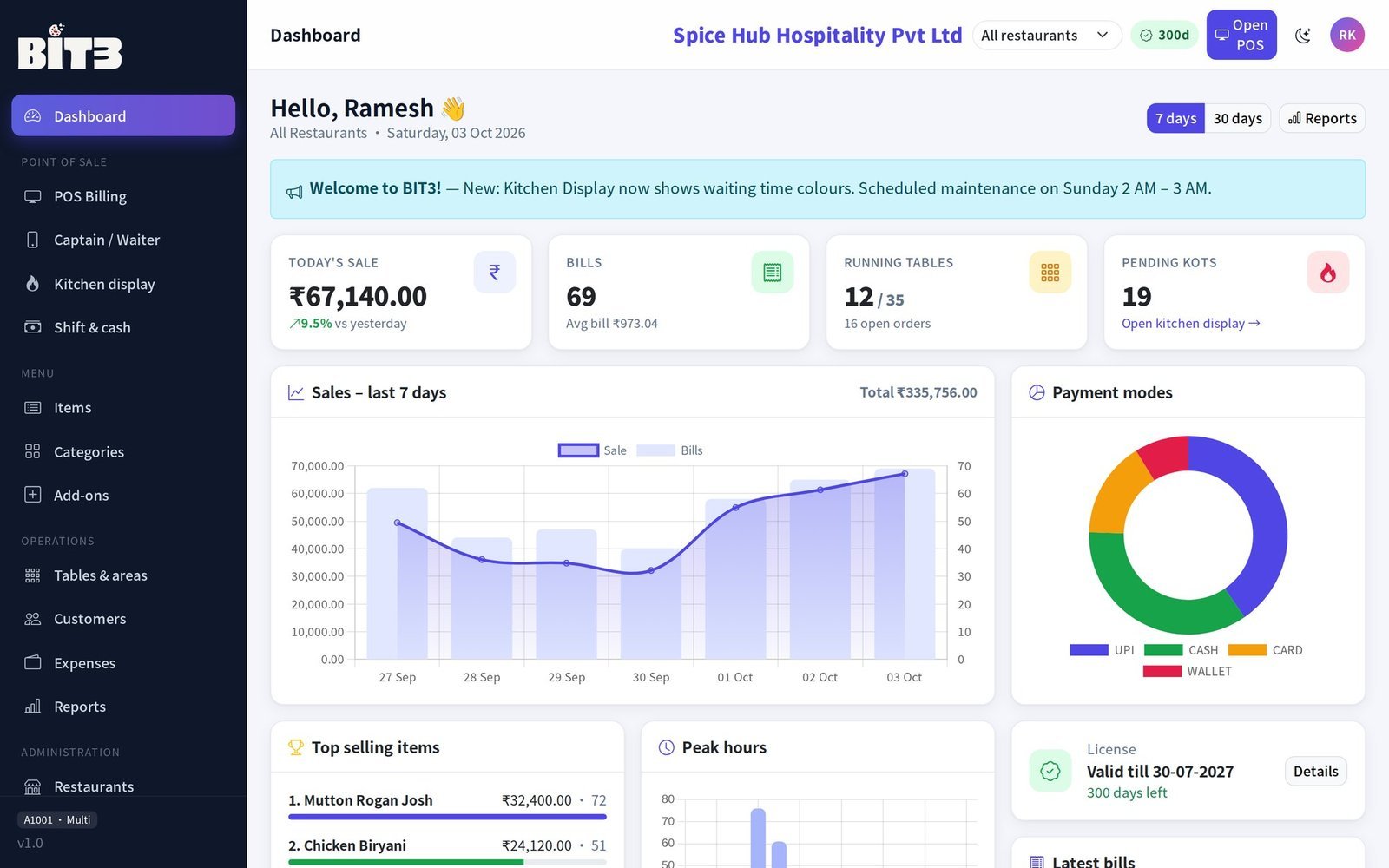Screen dimensions: 1389x868
Task: Click the BIT3 logo in the sidebar
Action: [x=70, y=47]
